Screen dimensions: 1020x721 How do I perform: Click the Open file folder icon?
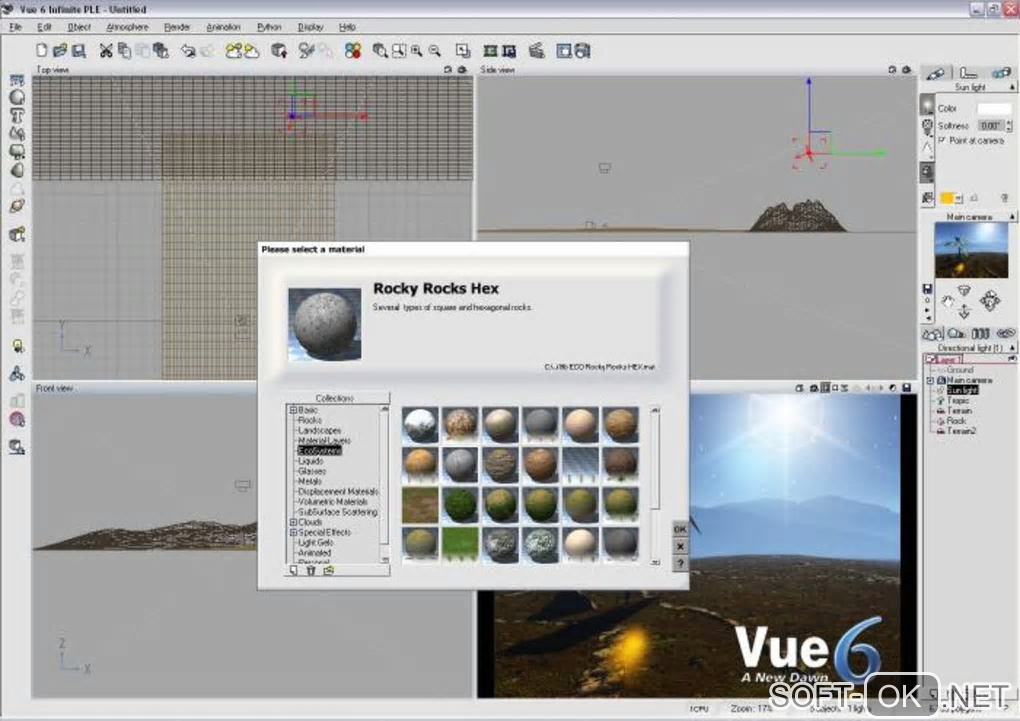60,51
